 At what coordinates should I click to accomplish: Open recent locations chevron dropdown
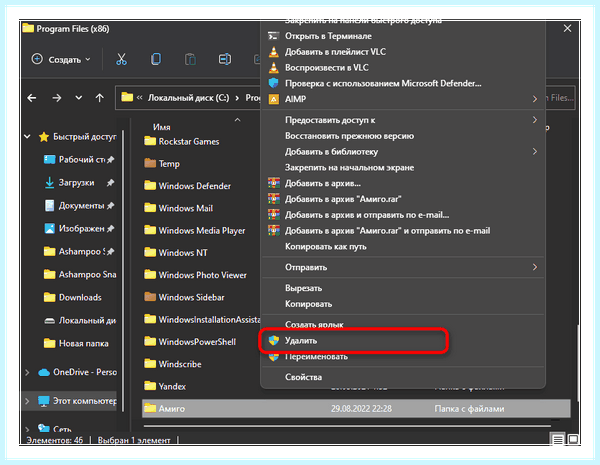click(78, 98)
